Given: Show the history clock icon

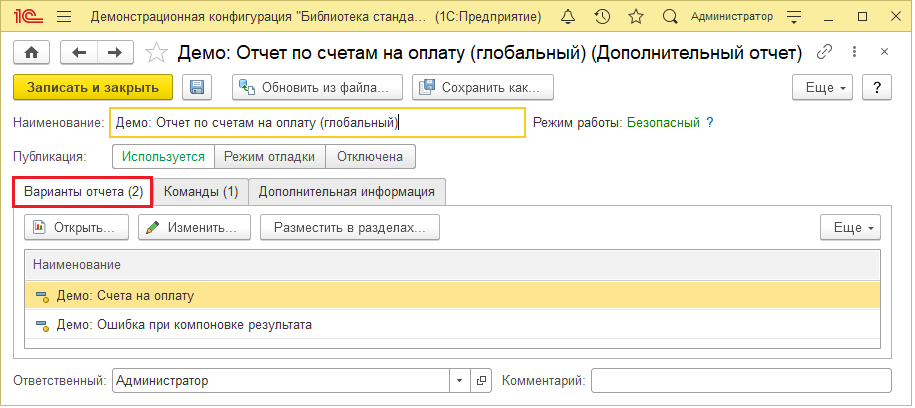Looking at the screenshot, I should pyautogui.click(x=602, y=17).
